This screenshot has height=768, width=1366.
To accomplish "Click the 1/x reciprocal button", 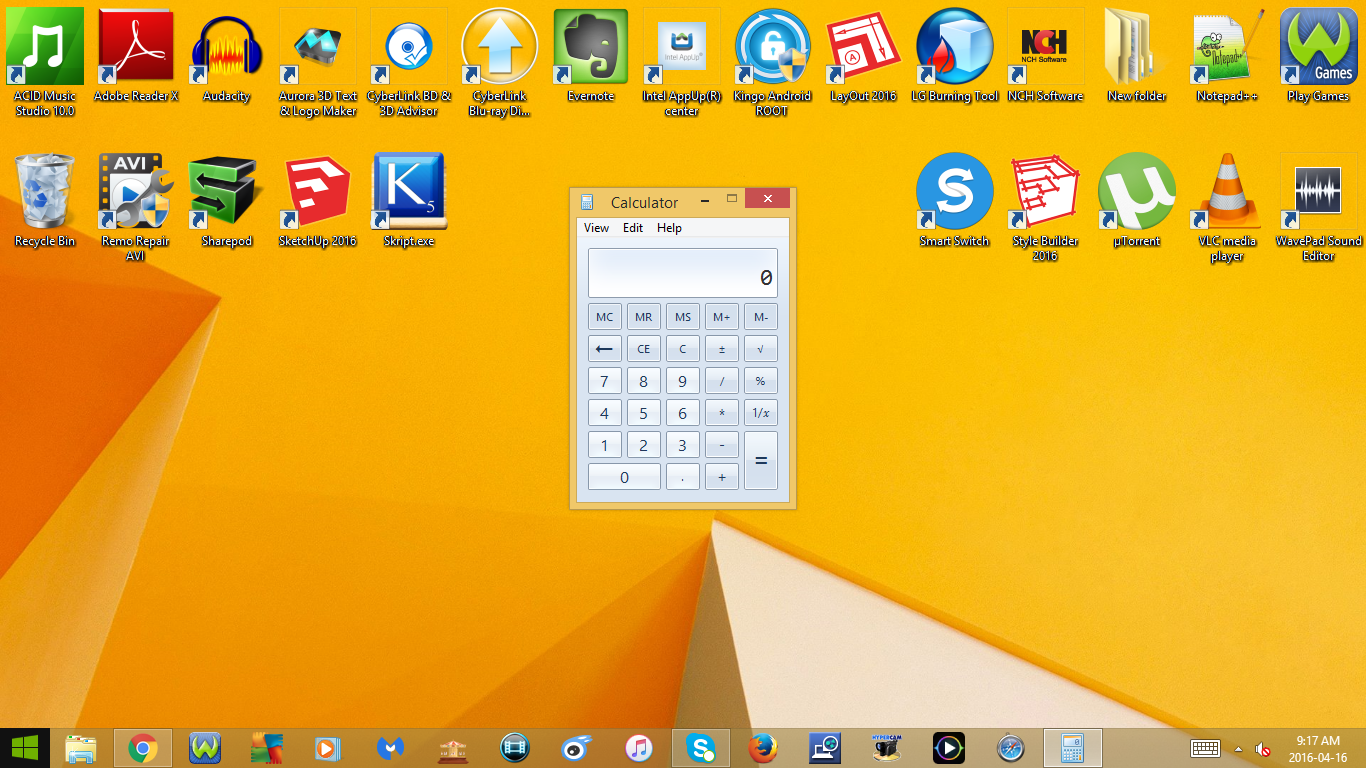I will coord(761,413).
